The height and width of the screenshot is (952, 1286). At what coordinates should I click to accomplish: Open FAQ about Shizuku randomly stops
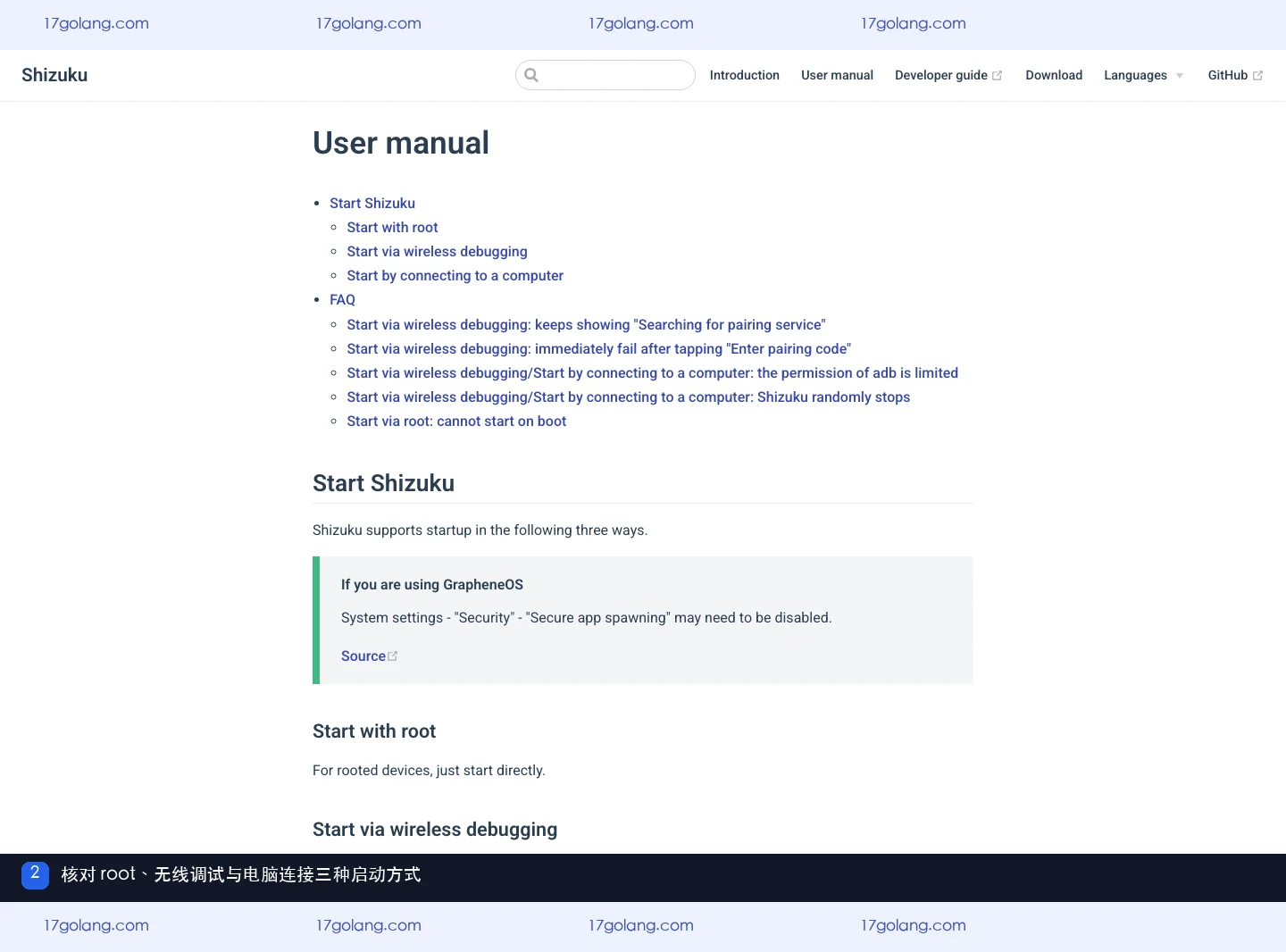628,397
